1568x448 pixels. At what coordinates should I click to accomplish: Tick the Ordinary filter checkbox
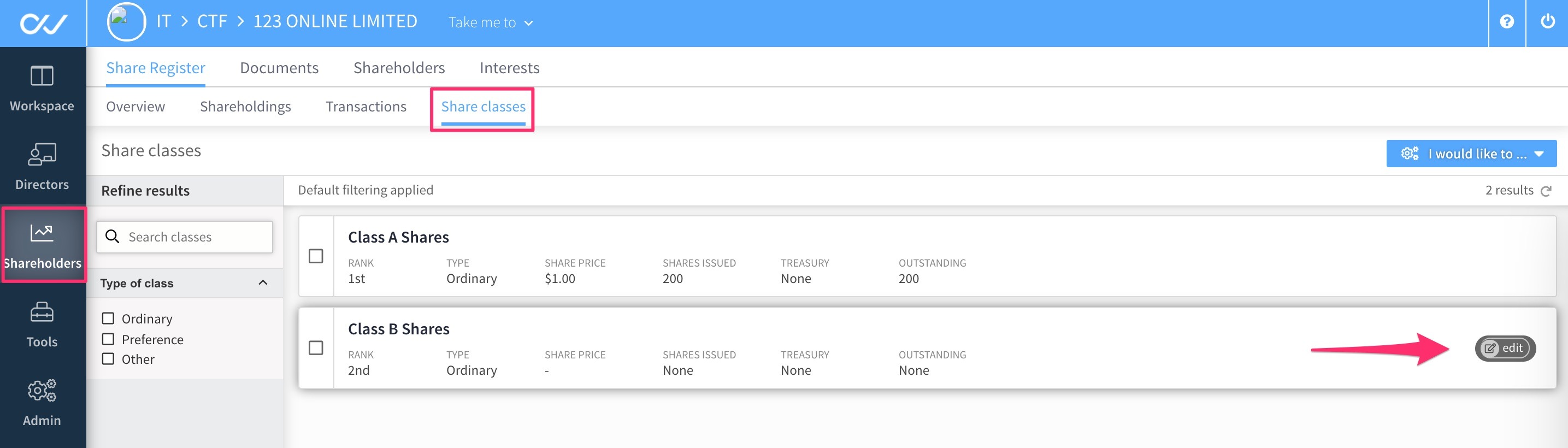(108, 319)
